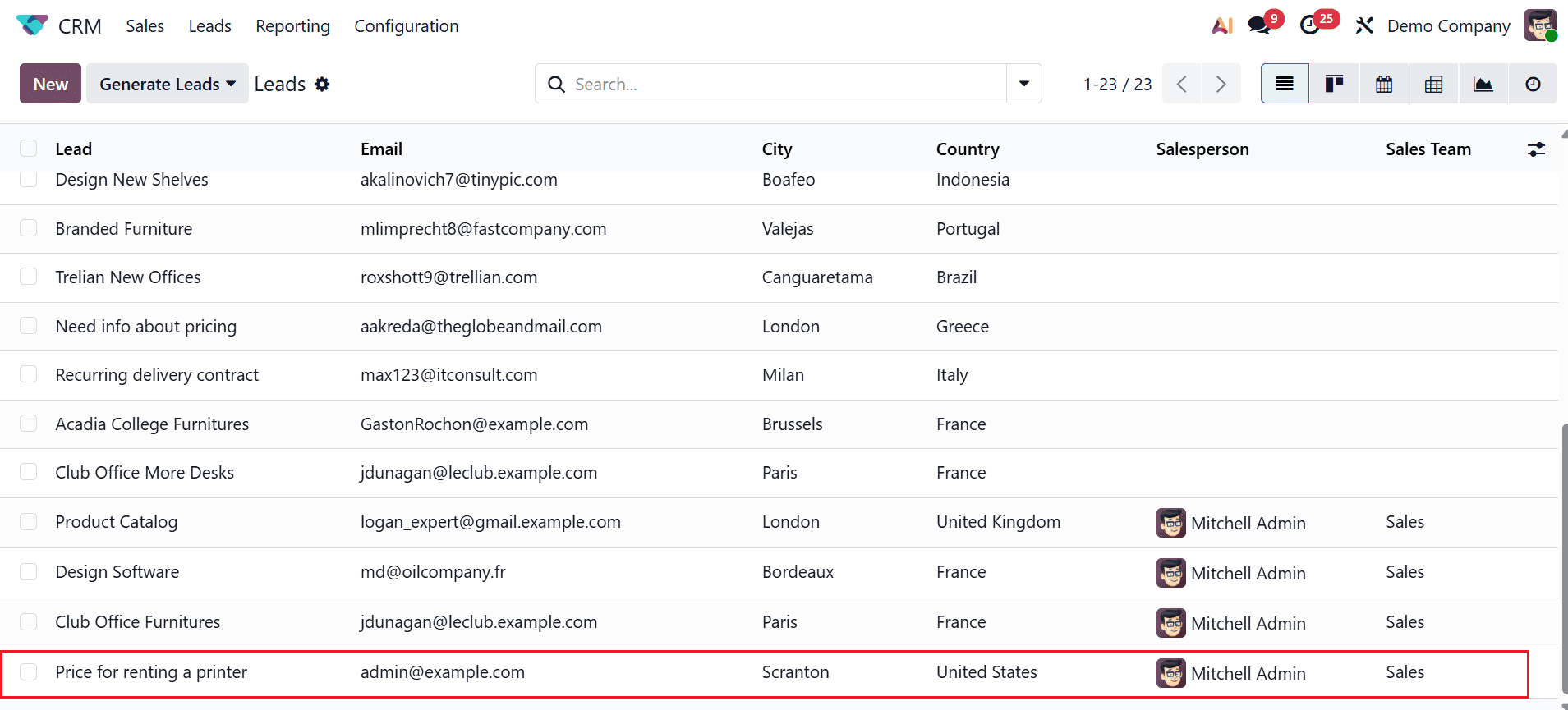Click Sales team cell in Product Catalog row
The image size is (1568, 710).
click(x=1405, y=522)
